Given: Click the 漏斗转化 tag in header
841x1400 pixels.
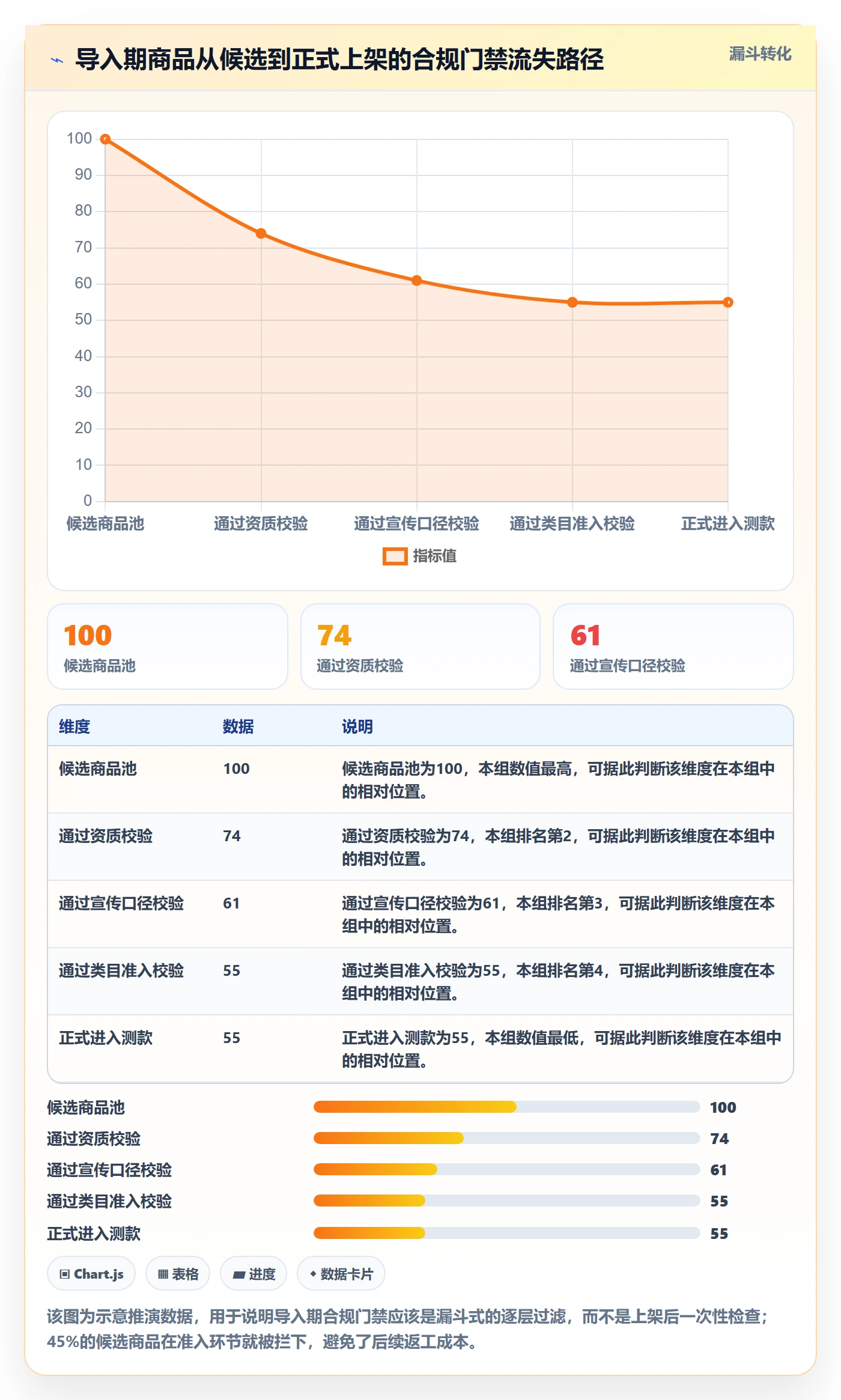Looking at the screenshot, I should pyautogui.click(x=760, y=54).
